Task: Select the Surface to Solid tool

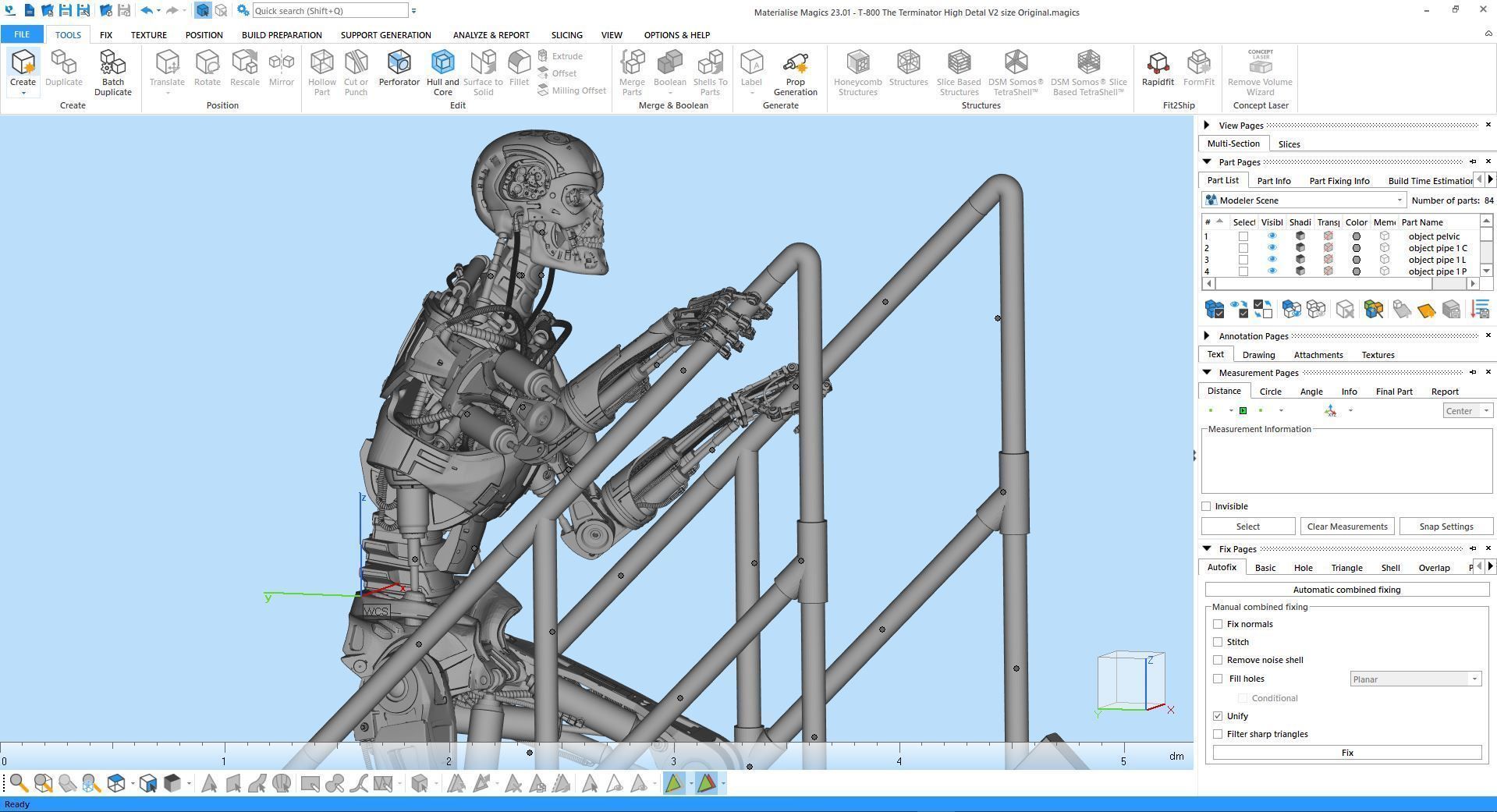Action: coord(483,73)
